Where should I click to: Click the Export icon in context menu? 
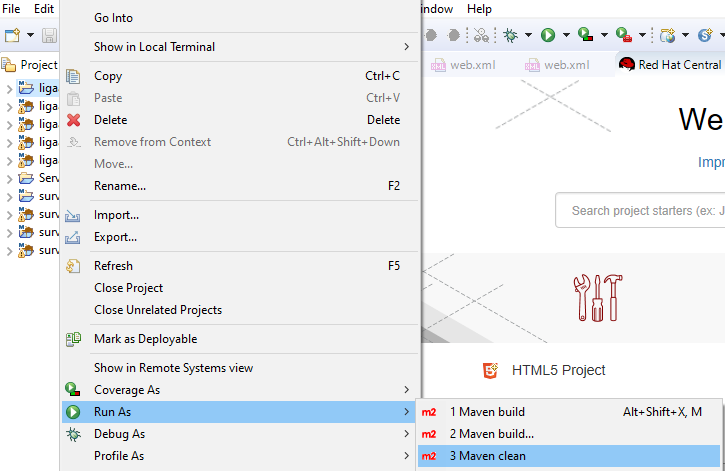(x=73, y=238)
